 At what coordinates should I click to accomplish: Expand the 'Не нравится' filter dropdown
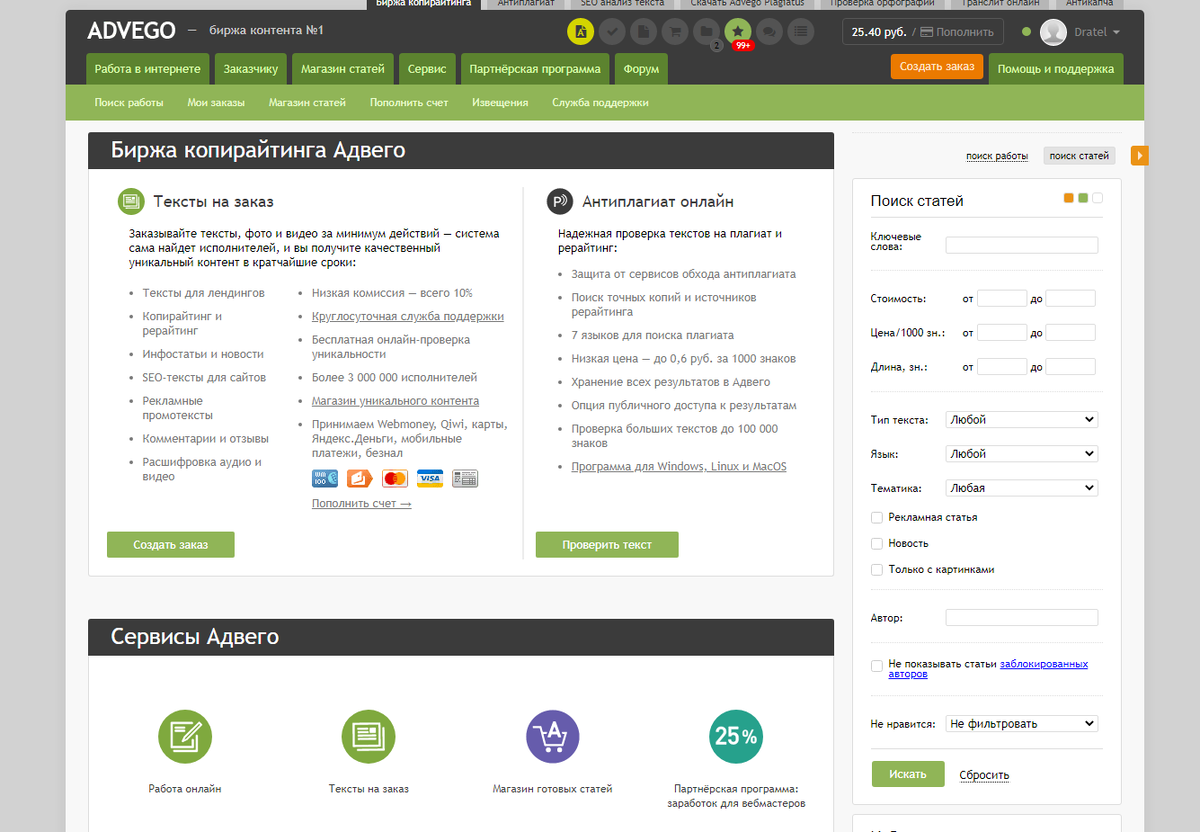(1022, 724)
